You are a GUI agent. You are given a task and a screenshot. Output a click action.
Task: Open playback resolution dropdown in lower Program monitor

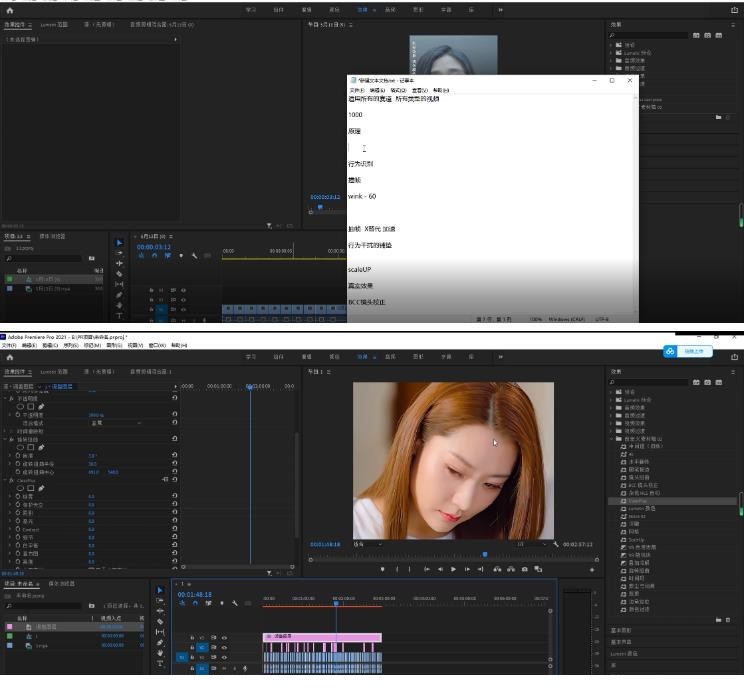(x=530, y=544)
